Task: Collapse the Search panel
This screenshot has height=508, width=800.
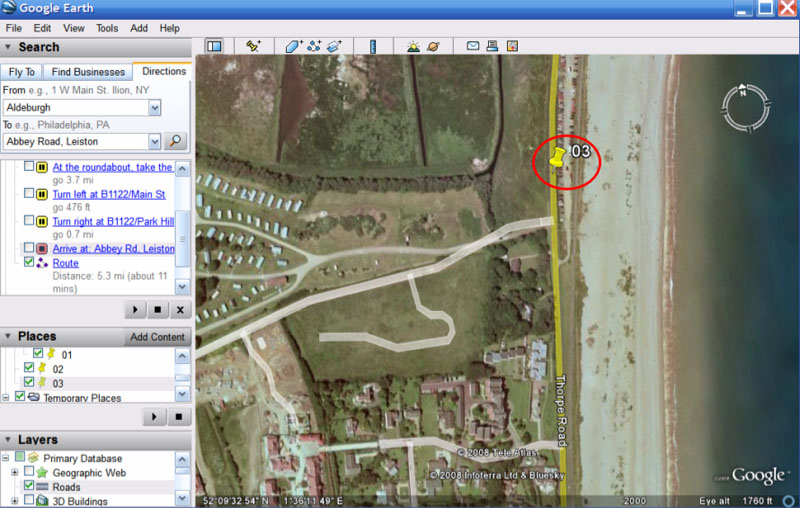Action: point(8,47)
